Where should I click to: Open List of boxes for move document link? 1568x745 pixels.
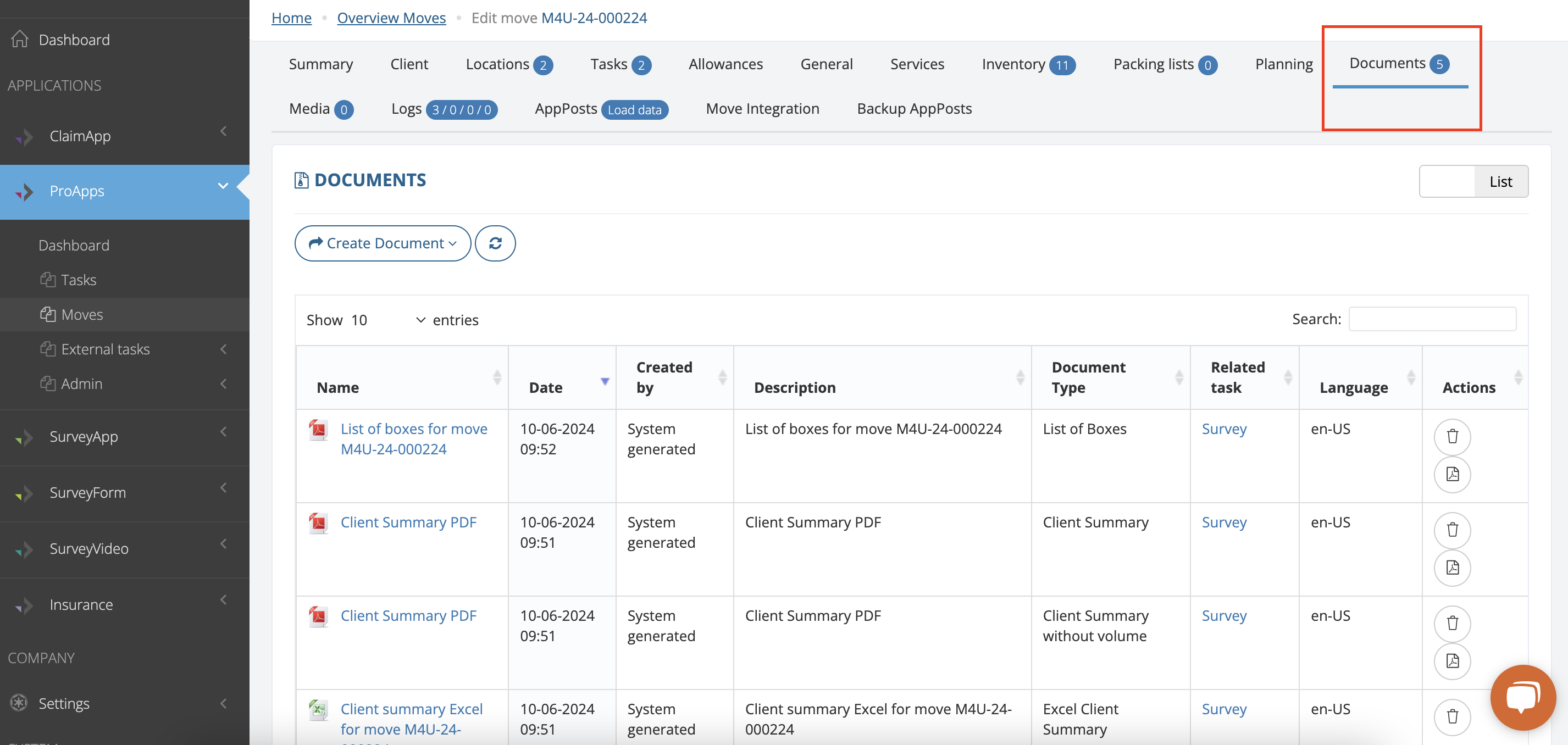click(414, 439)
